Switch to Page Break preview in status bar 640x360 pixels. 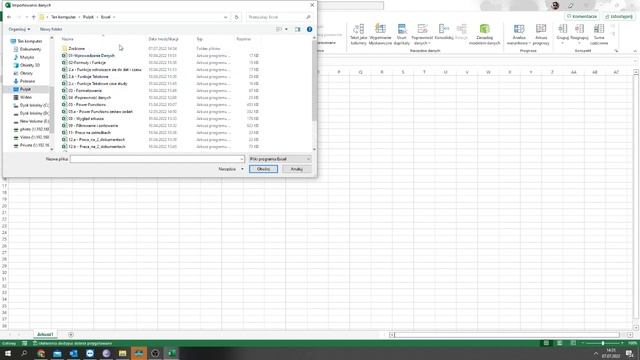coord(573,343)
